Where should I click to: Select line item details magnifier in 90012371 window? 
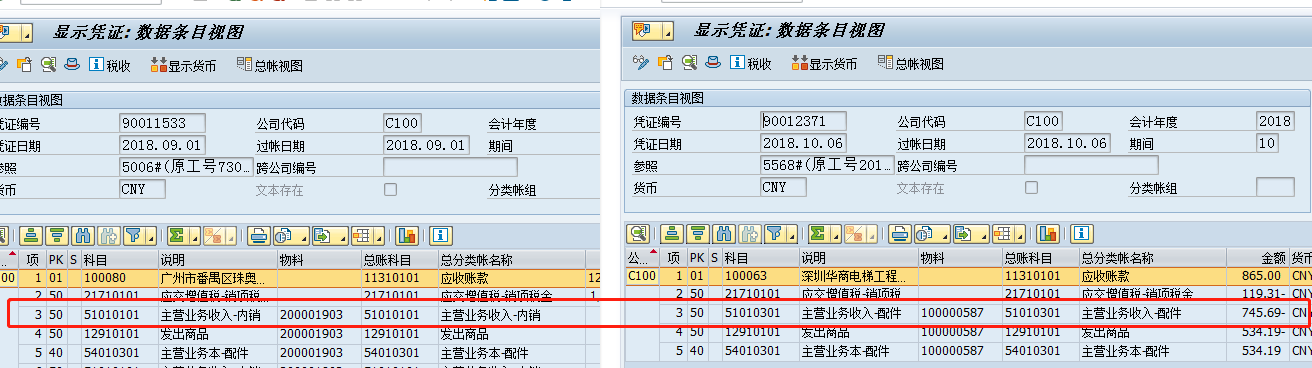coord(689,63)
